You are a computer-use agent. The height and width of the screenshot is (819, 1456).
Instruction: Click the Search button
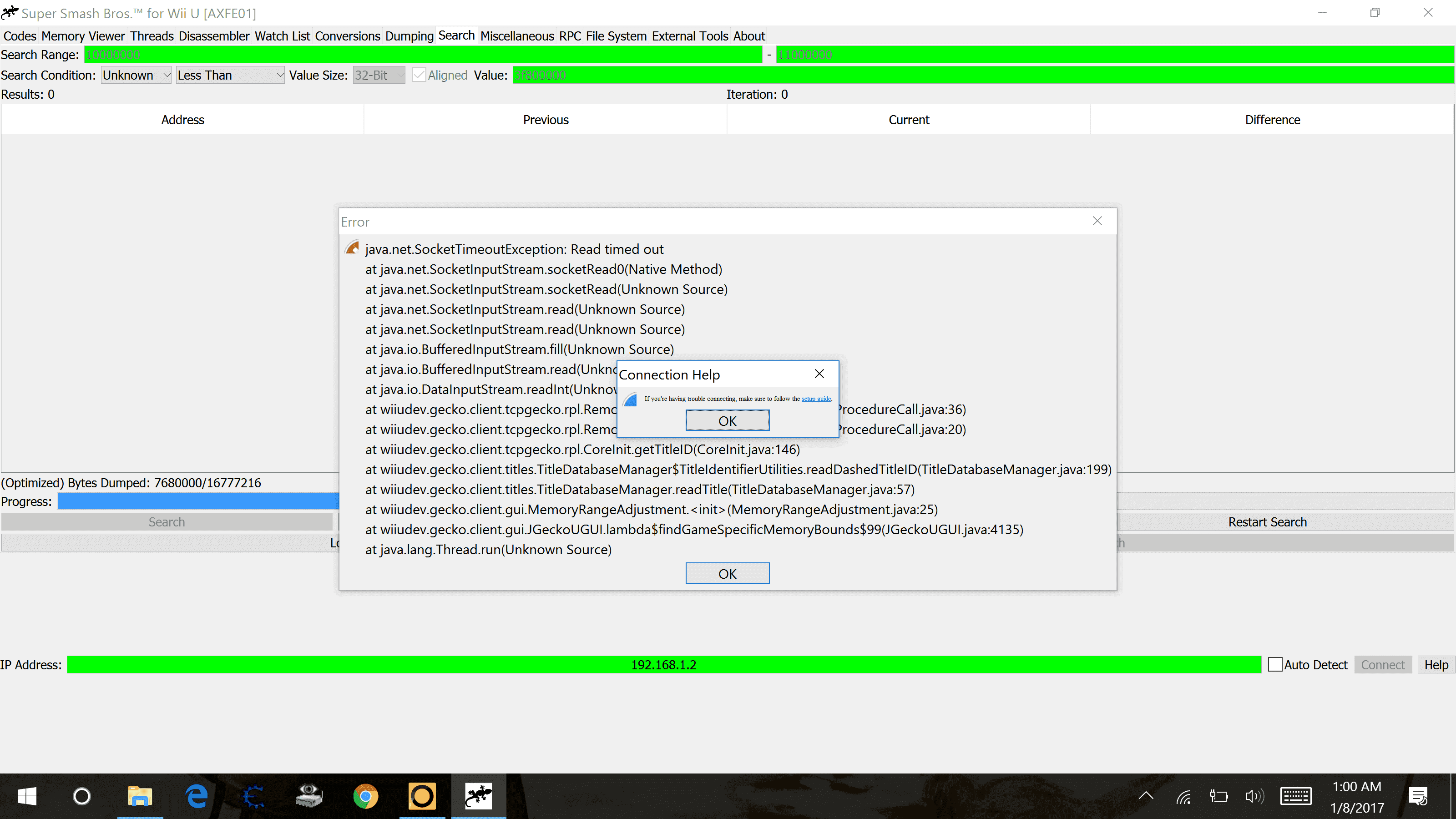pos(167,522)
